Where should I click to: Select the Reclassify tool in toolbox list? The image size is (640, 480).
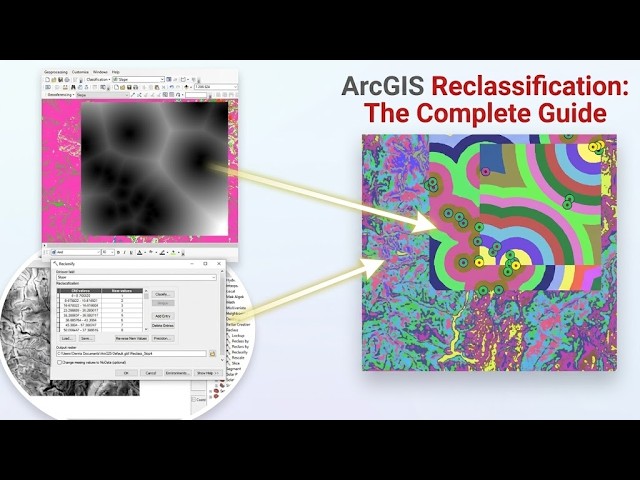240,352
